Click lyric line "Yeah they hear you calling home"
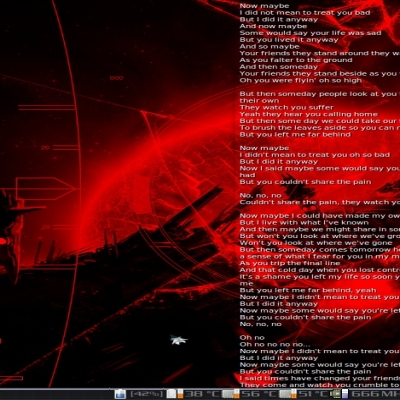The height and width of the screenshot is (400, 400). click(x=308, y=114)
